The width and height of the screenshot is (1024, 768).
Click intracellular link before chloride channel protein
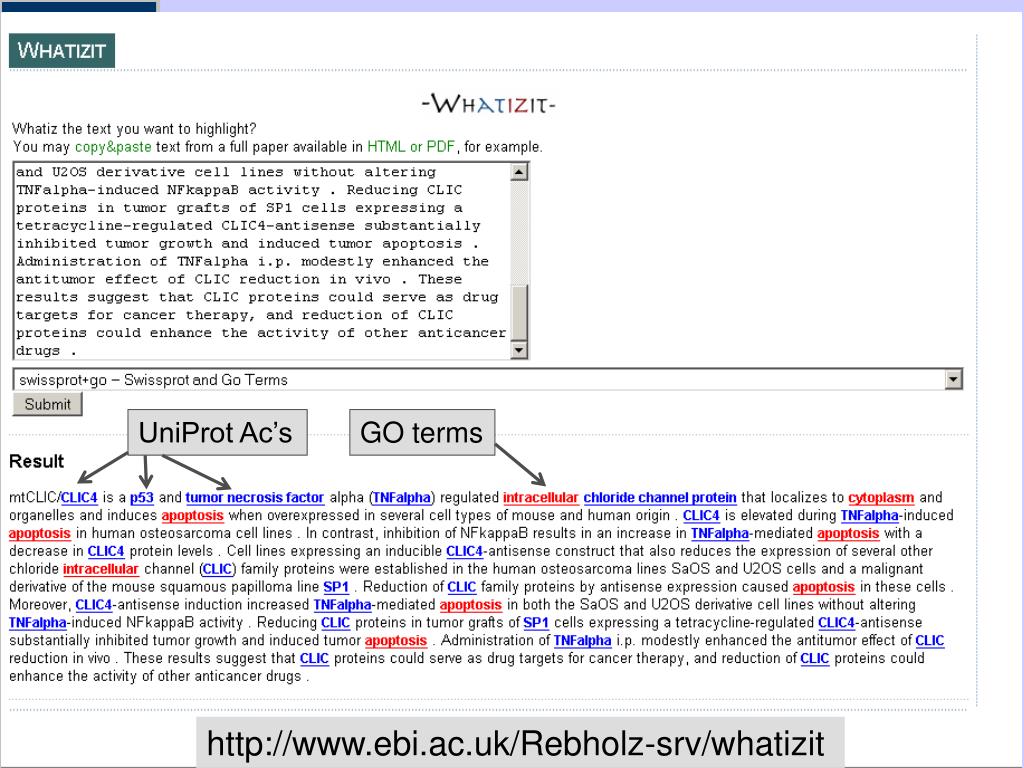(541, 498)
